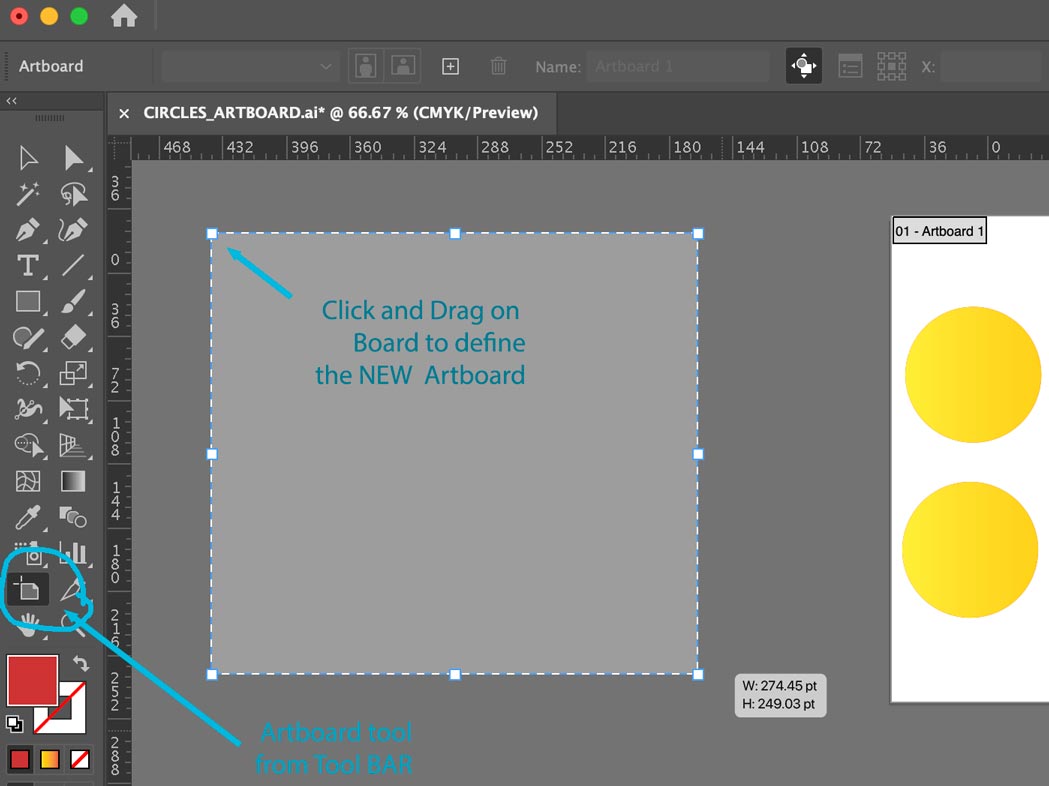Click the red Fill color swatch
Viewport: 1049px width, 786px height.
(x=32, y=680)
